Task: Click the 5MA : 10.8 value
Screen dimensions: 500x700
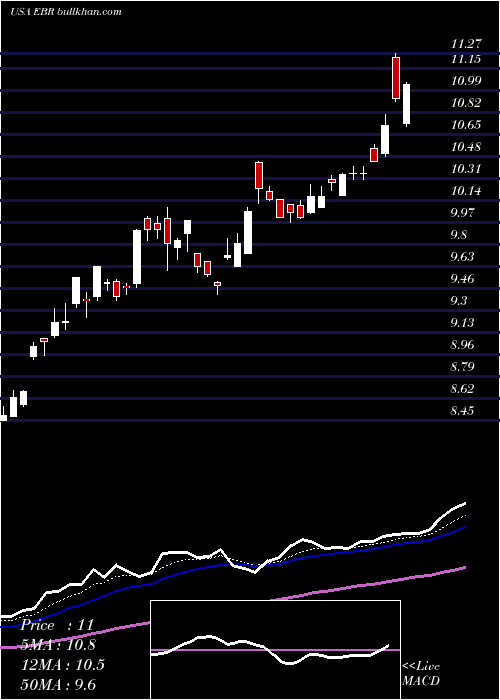Action: [58, 645]
